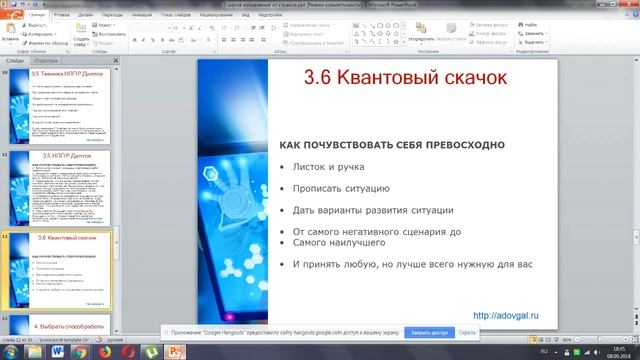Click Reset (Восстановить) slide button

[109, 34]
